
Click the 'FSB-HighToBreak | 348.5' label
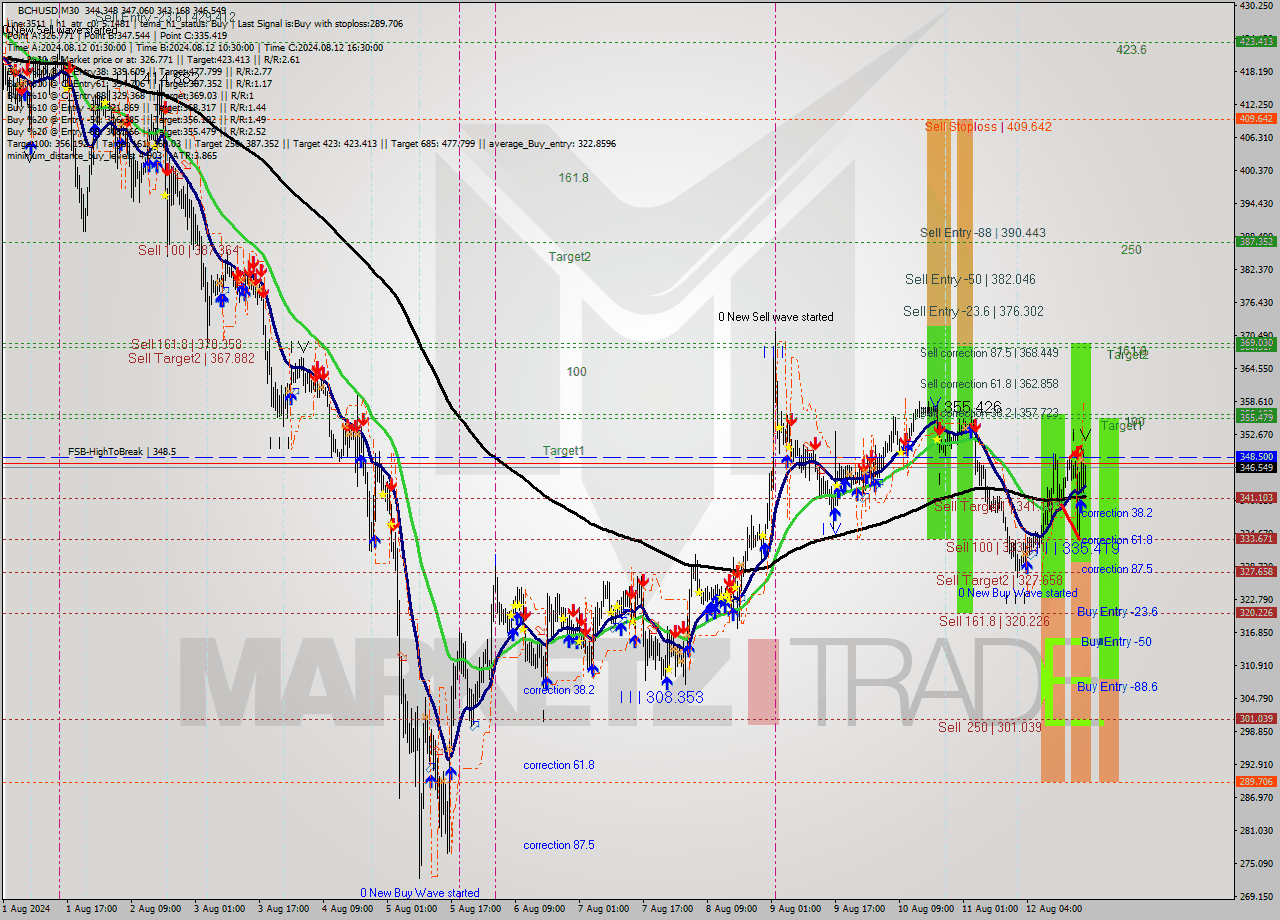[x=122, y=452]
